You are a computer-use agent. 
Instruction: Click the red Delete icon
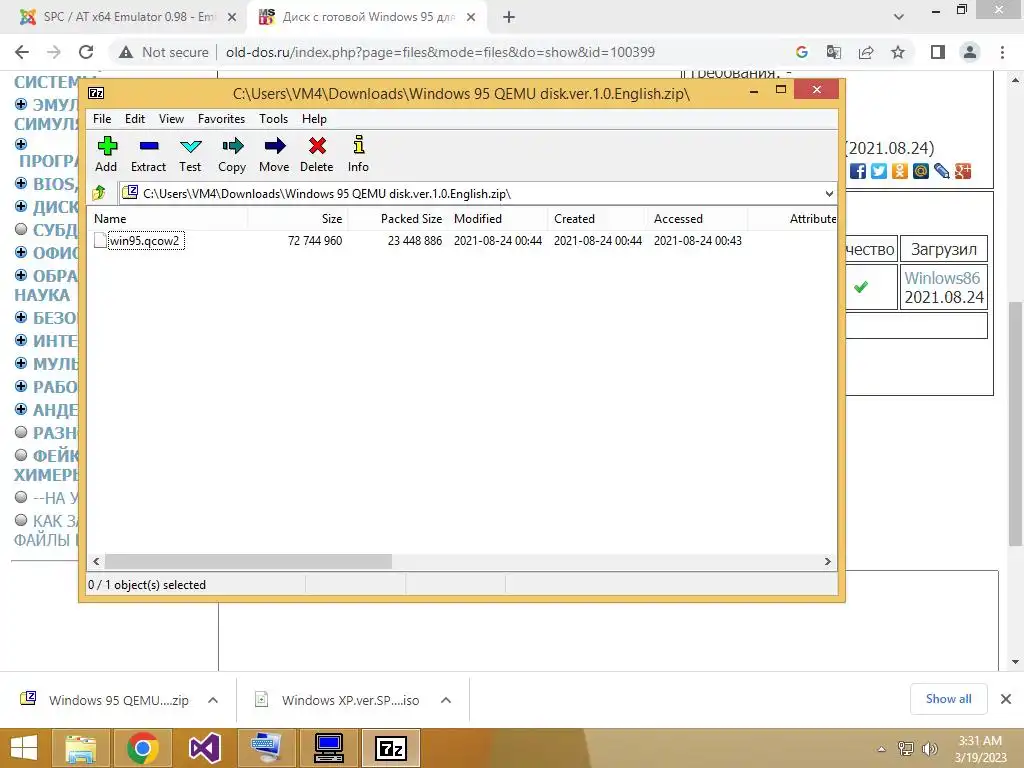click(317, 146)
